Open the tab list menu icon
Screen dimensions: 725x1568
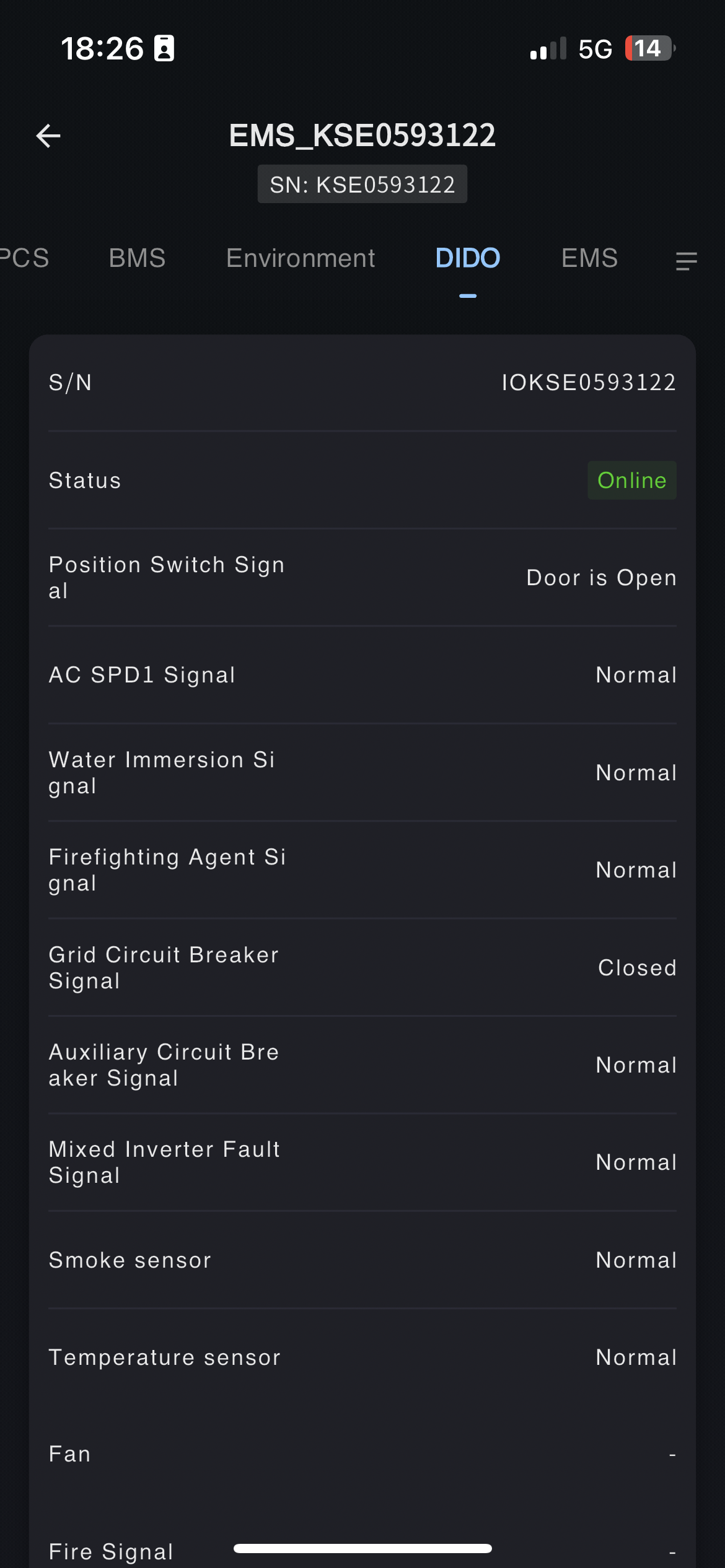click(686, 261)
